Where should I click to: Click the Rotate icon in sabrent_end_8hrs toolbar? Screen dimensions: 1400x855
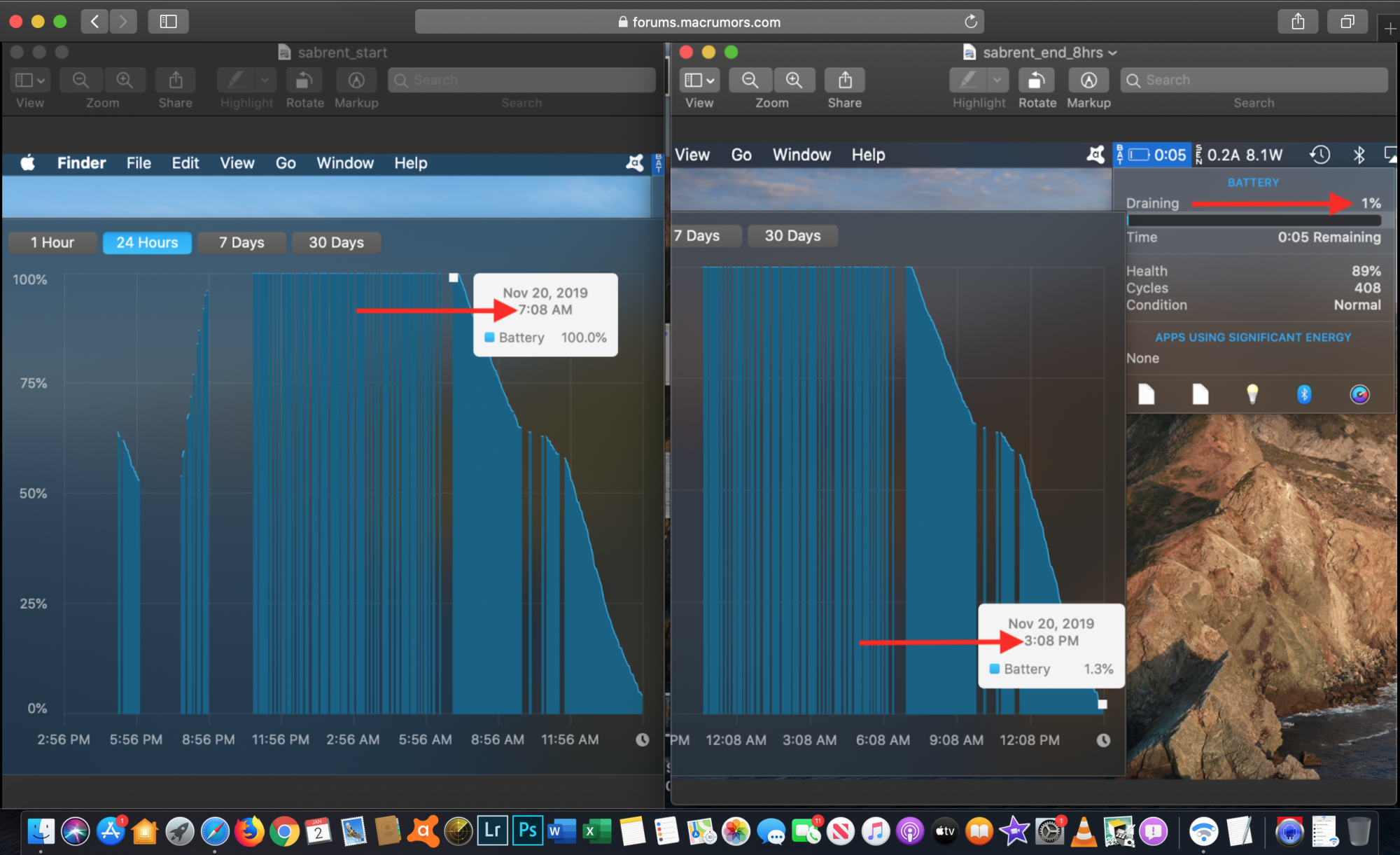tap(1037, 80)
